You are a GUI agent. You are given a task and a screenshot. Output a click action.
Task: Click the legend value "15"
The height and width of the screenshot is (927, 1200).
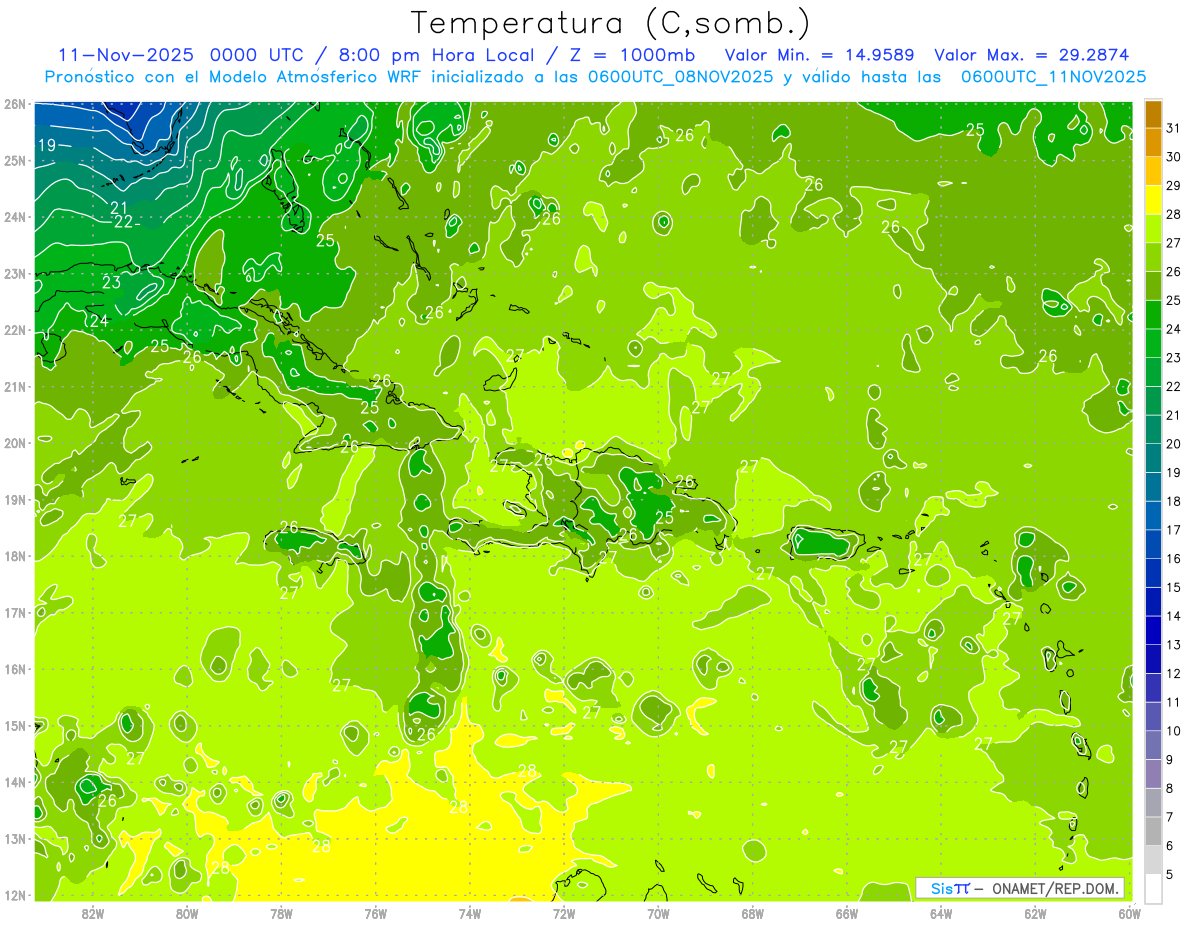tap(1174, 587)
